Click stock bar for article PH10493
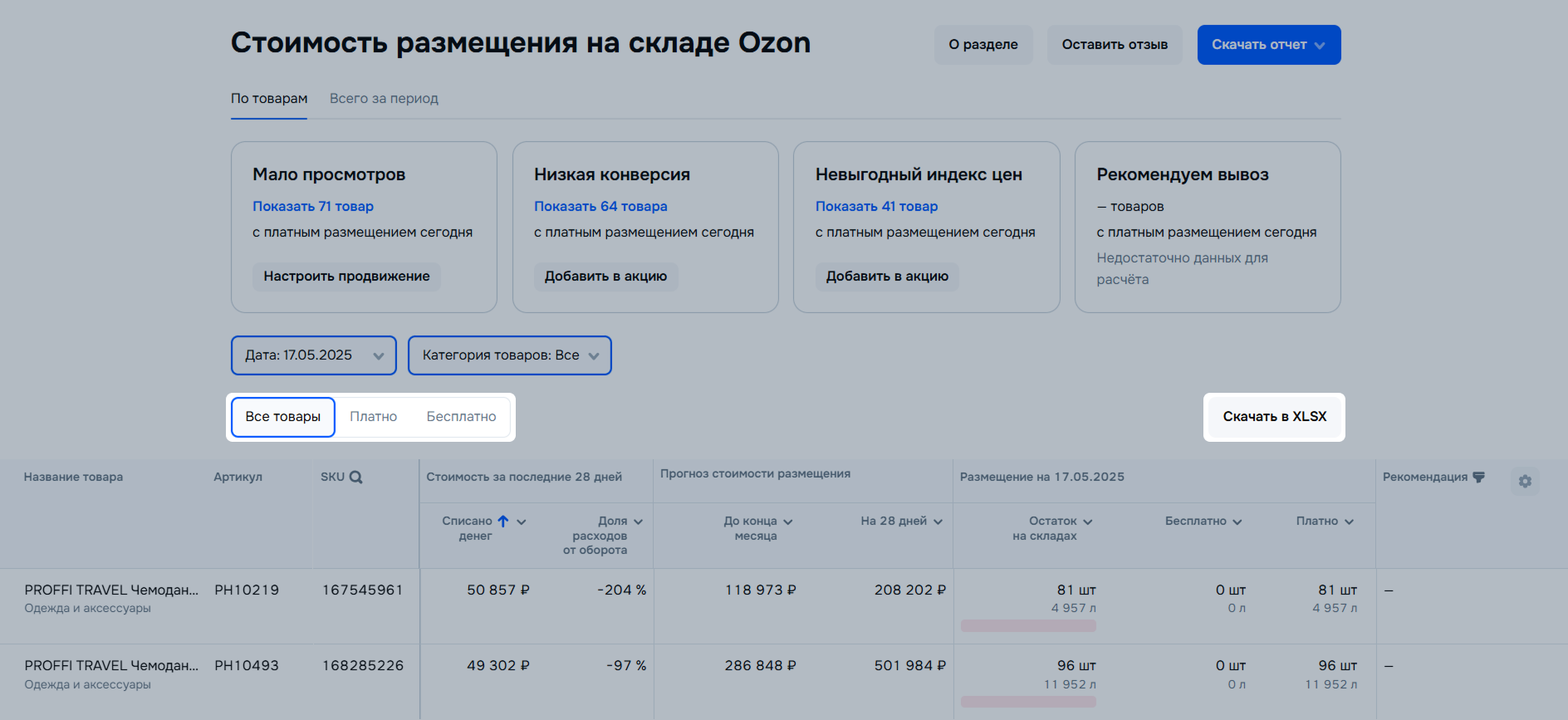 tap(1028, 702)
